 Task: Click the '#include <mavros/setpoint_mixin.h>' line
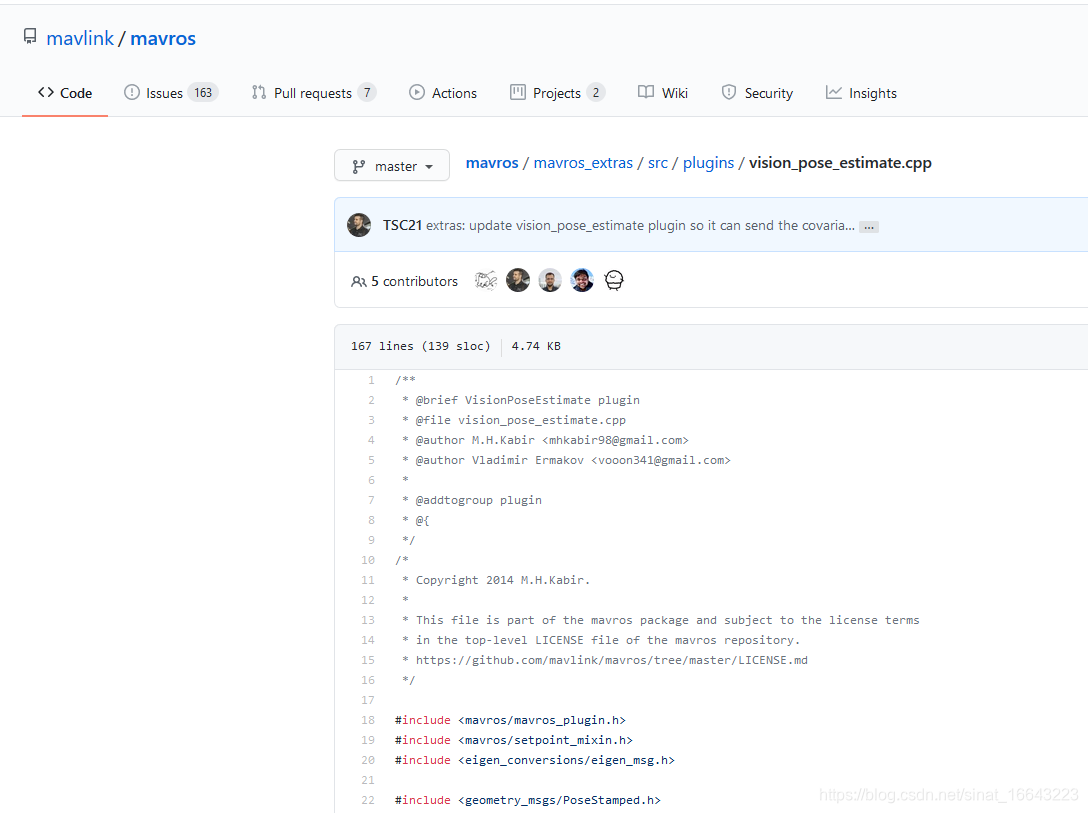pyautogui.click(x=514, y=740)
